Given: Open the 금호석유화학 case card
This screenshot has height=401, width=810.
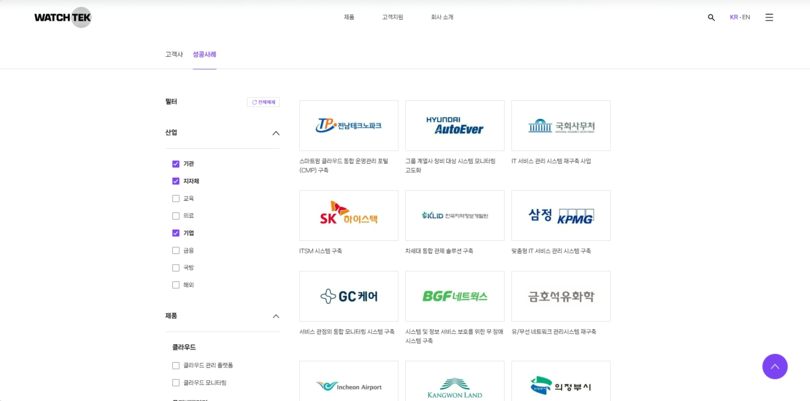Looking at the screenshot, I should coord(561,297).
